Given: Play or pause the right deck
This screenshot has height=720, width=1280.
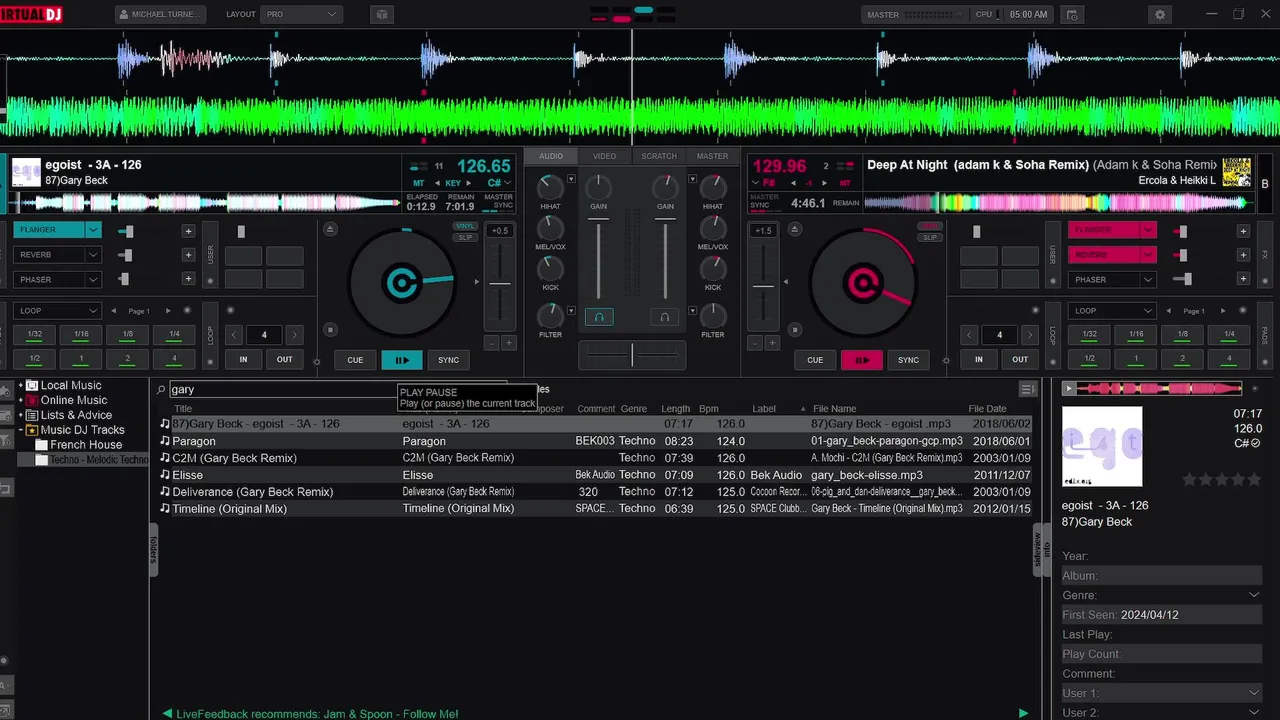Looking at the screenshot, I should point(861,360).
